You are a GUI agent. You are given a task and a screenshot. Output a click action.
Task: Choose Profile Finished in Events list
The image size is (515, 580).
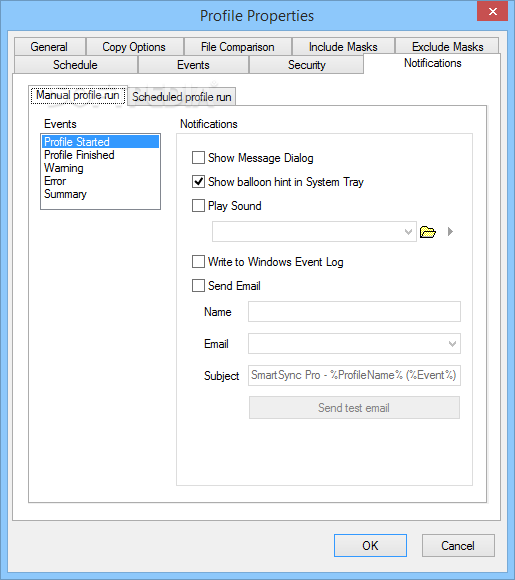[x=100, y=155]
